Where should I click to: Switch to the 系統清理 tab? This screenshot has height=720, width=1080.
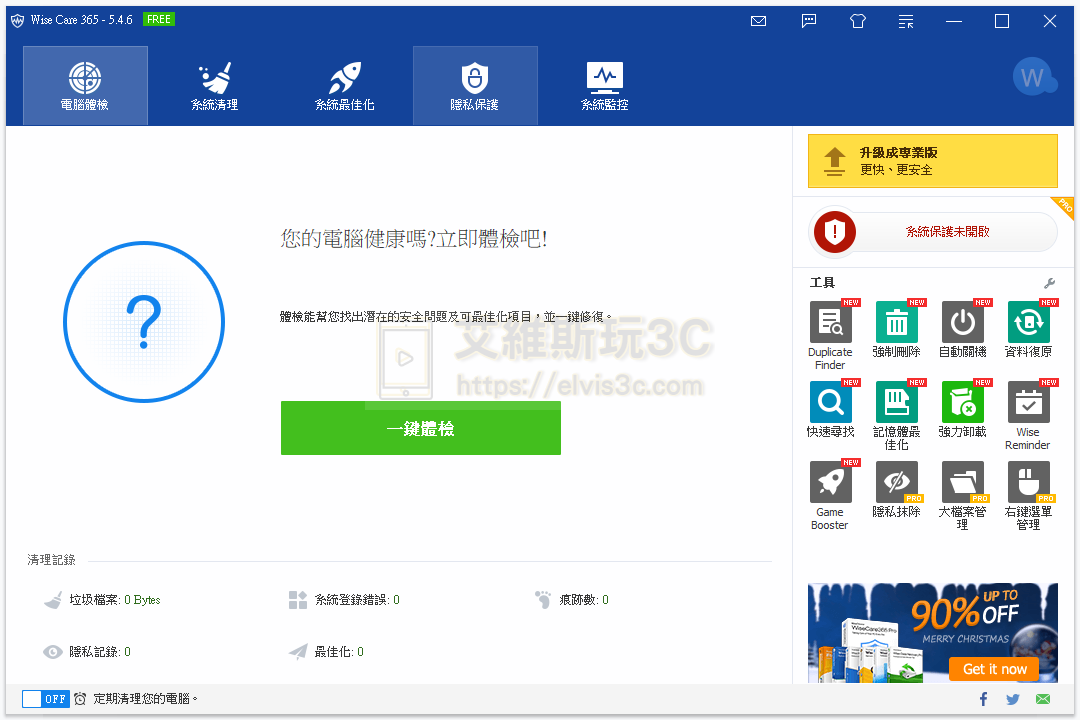tap(215, 85)
